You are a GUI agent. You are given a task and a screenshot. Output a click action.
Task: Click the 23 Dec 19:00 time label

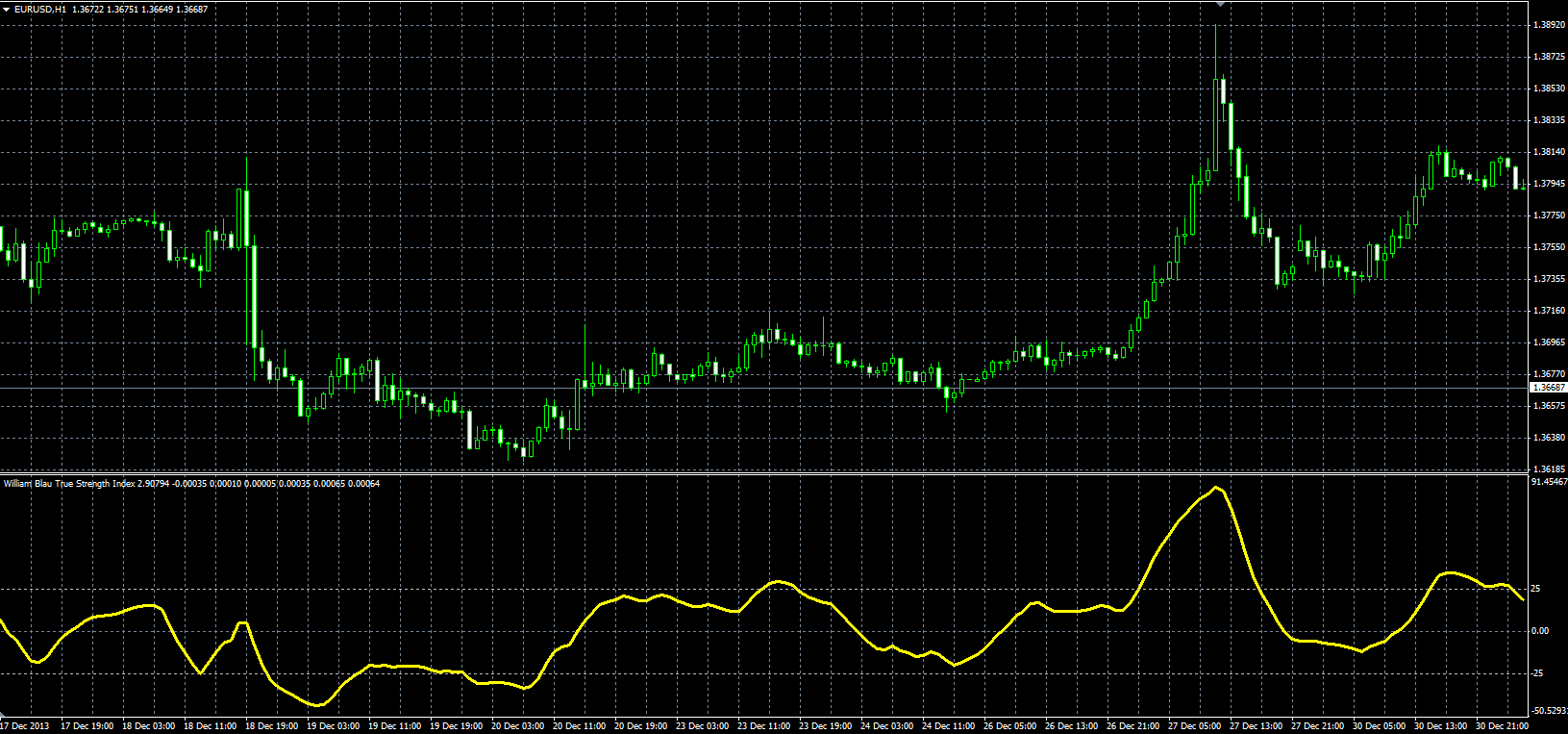[826, 725]
